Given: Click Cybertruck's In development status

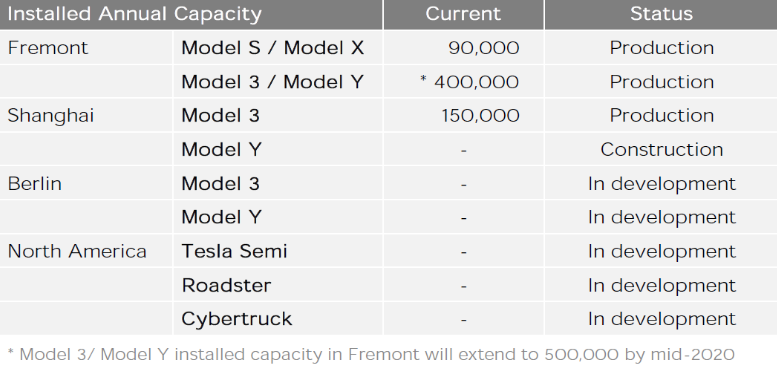Looking at the screenshot, I should [662, 319].
